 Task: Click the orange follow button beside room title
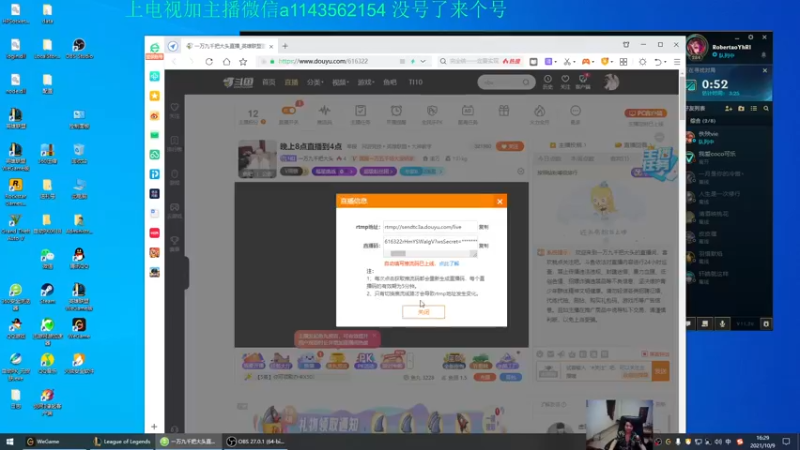[x=510, y=146]
